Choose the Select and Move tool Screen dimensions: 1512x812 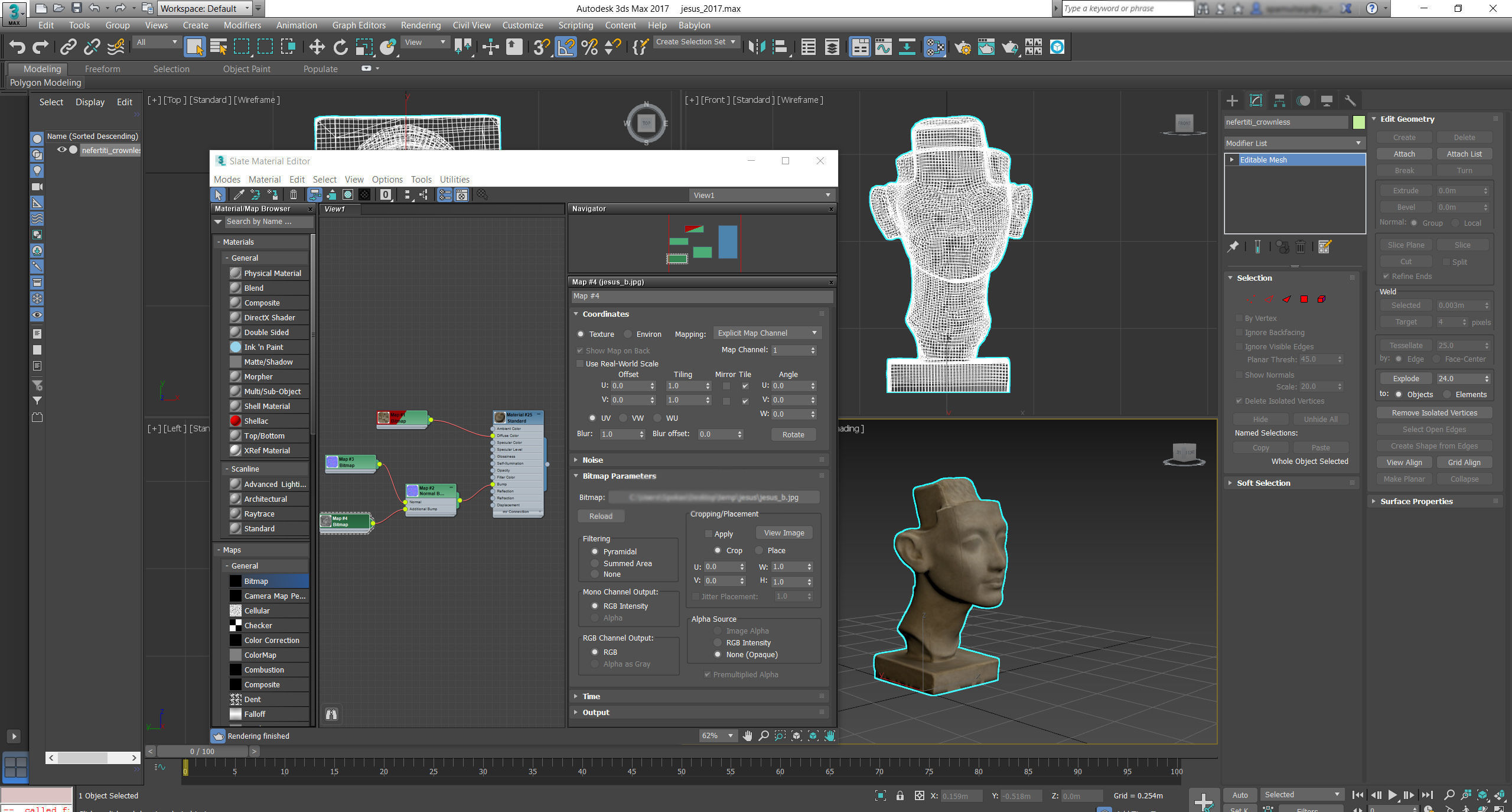(x=317, y=47)
